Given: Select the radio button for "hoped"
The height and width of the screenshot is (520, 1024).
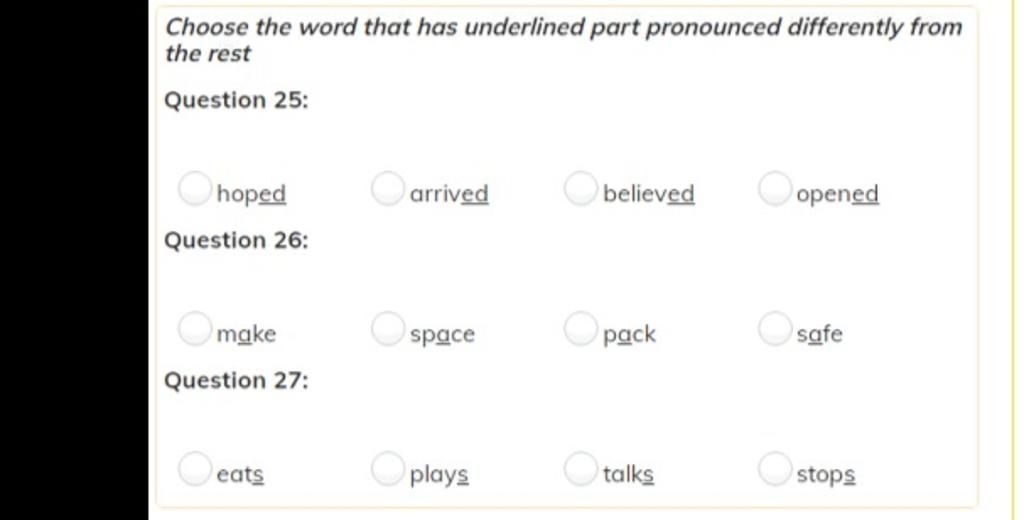Looking at the screenshot, I should 195,189.
